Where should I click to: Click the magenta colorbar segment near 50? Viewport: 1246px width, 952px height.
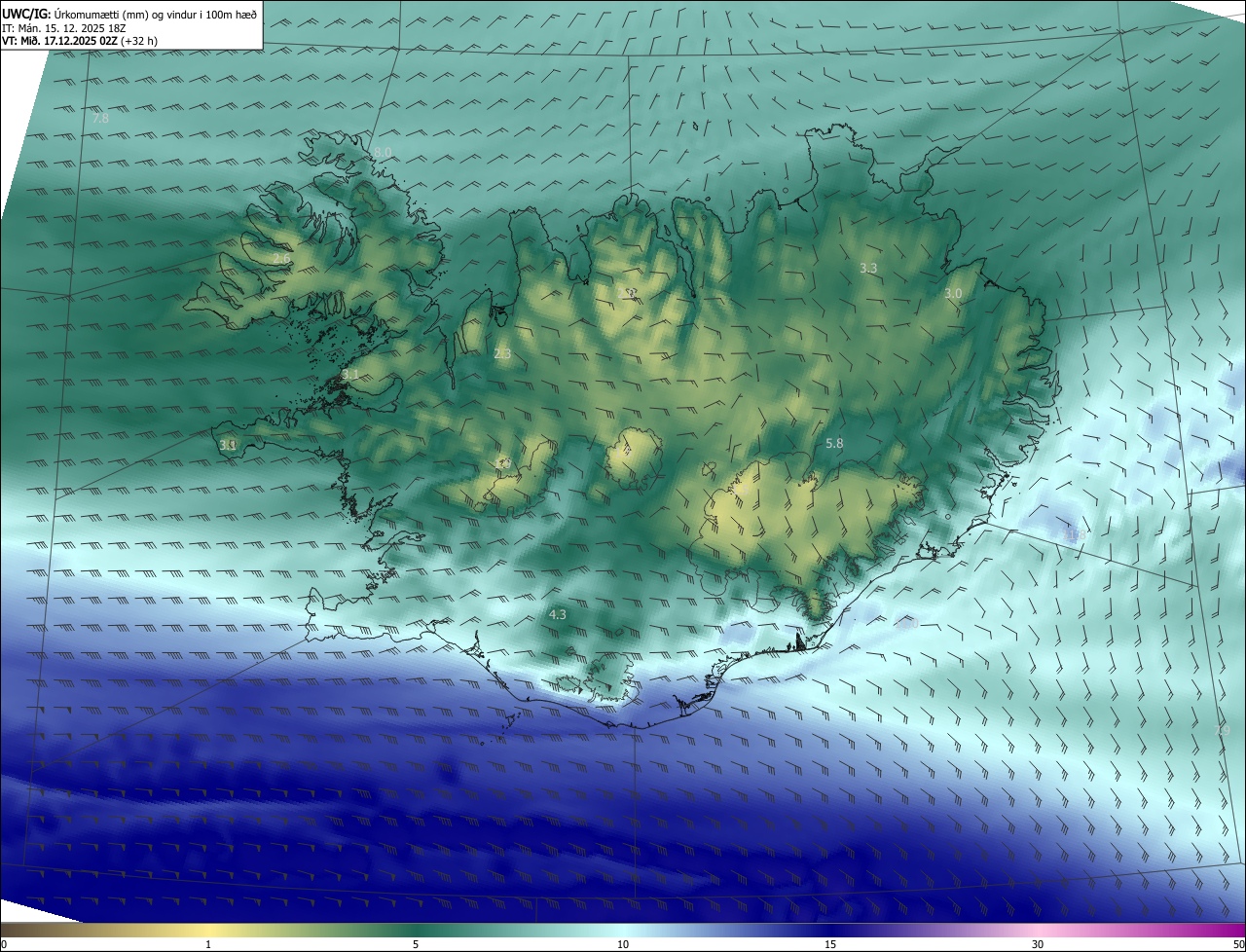[x=1228, y=930]
